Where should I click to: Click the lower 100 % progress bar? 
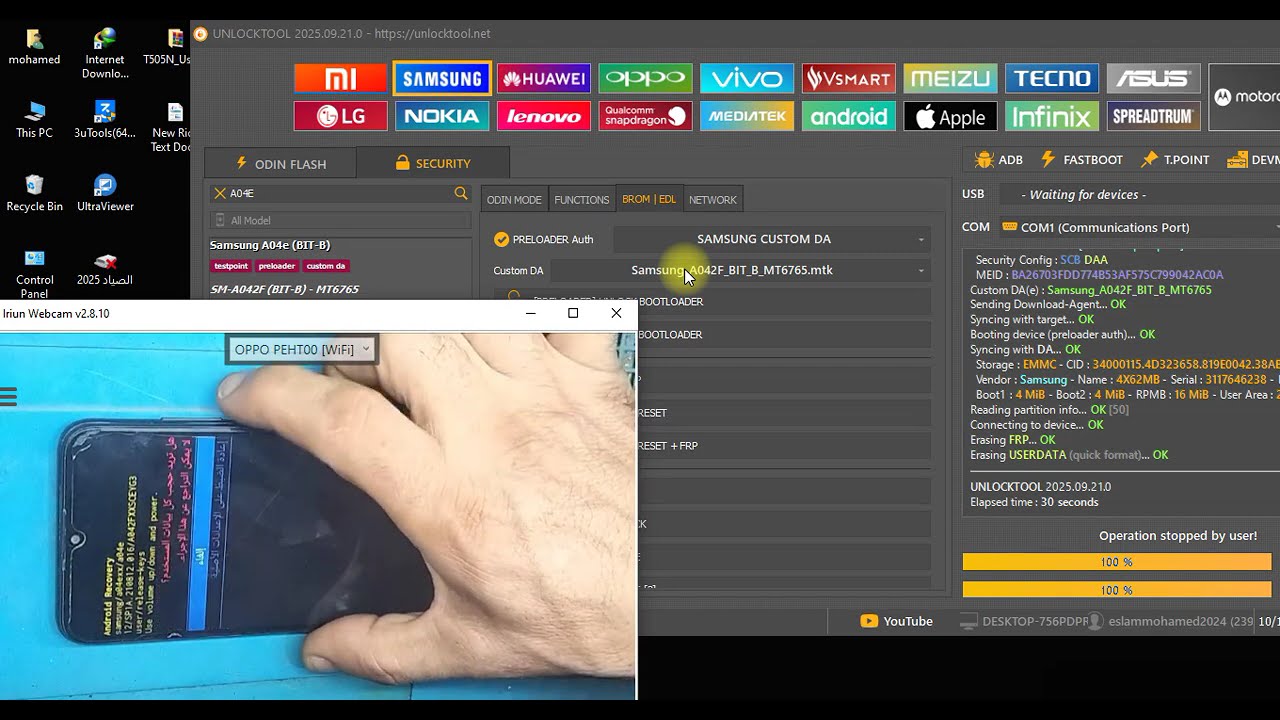pos(1117,590)
